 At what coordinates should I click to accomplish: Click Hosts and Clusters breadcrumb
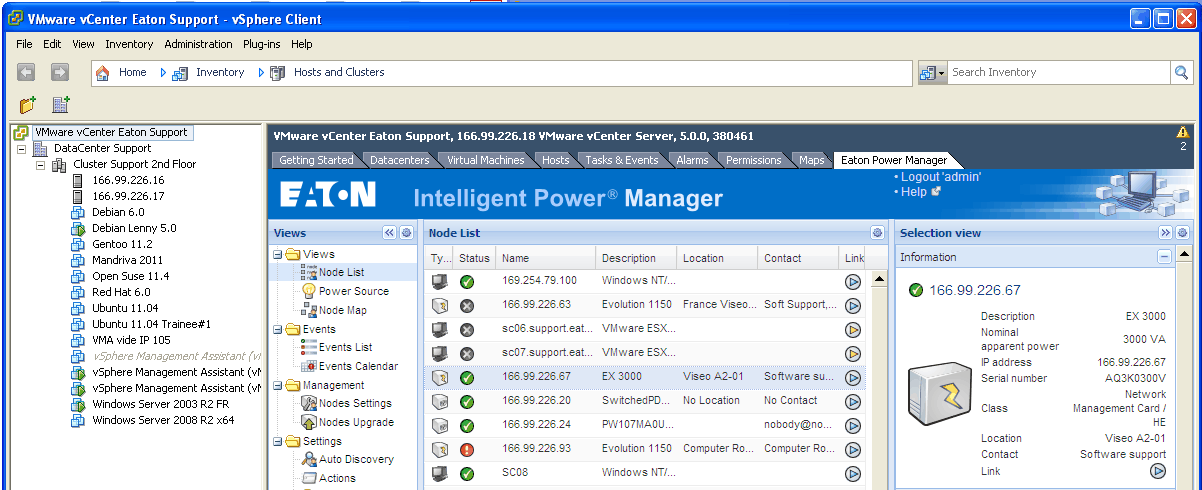point(339,72)
